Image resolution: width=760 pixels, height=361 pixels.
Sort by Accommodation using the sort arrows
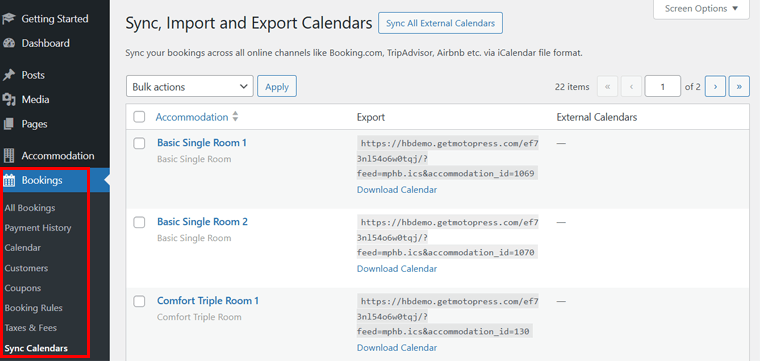[x=236, y=117]
